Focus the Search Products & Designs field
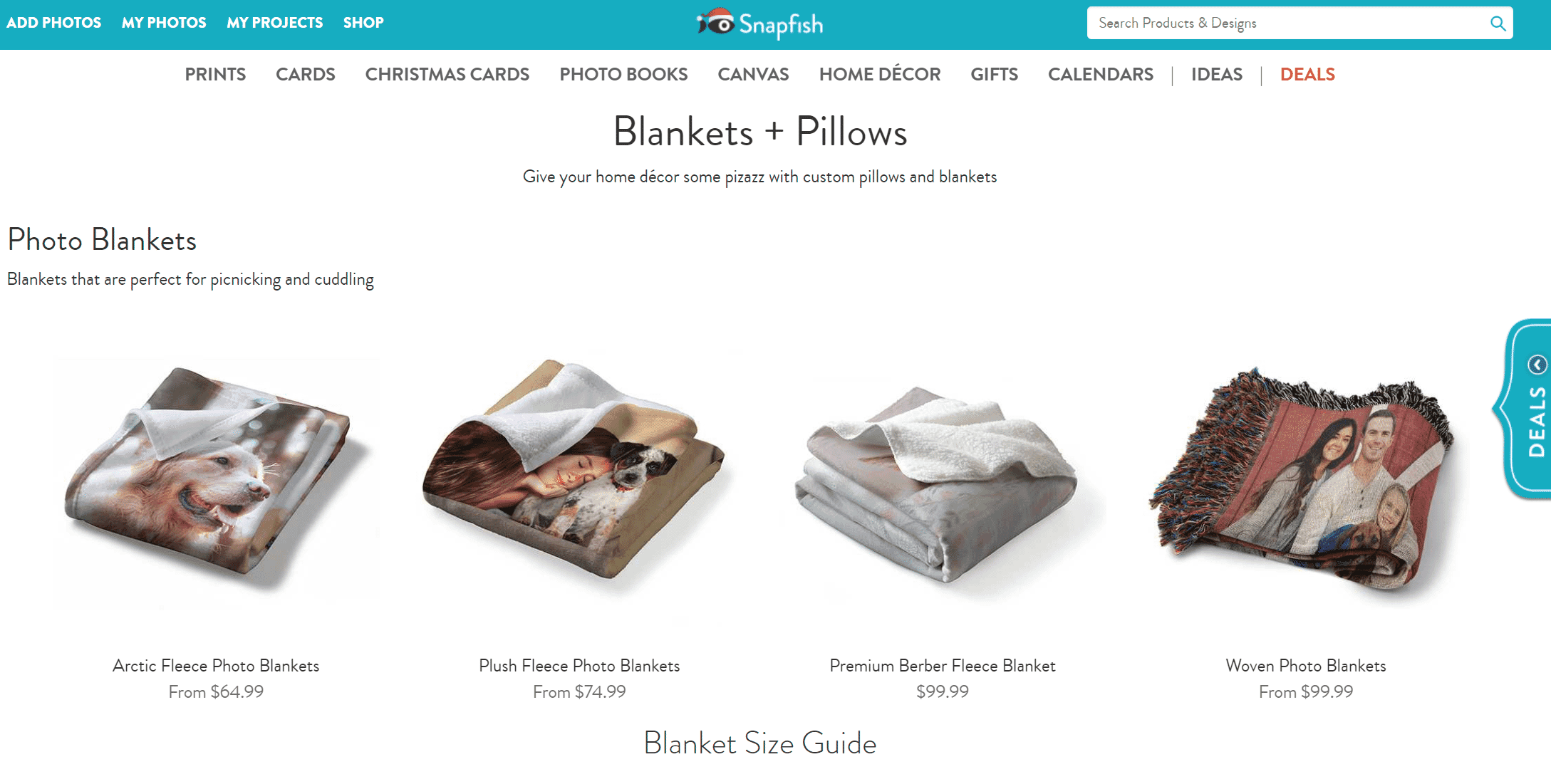Viewport: 1551px width, 784px height. click(1288, 23)
